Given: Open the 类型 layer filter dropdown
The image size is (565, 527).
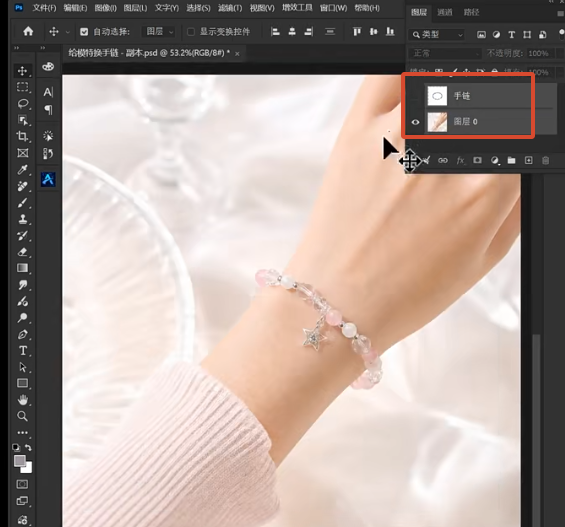Looking at the screenshot, I should tap(437, 35).
